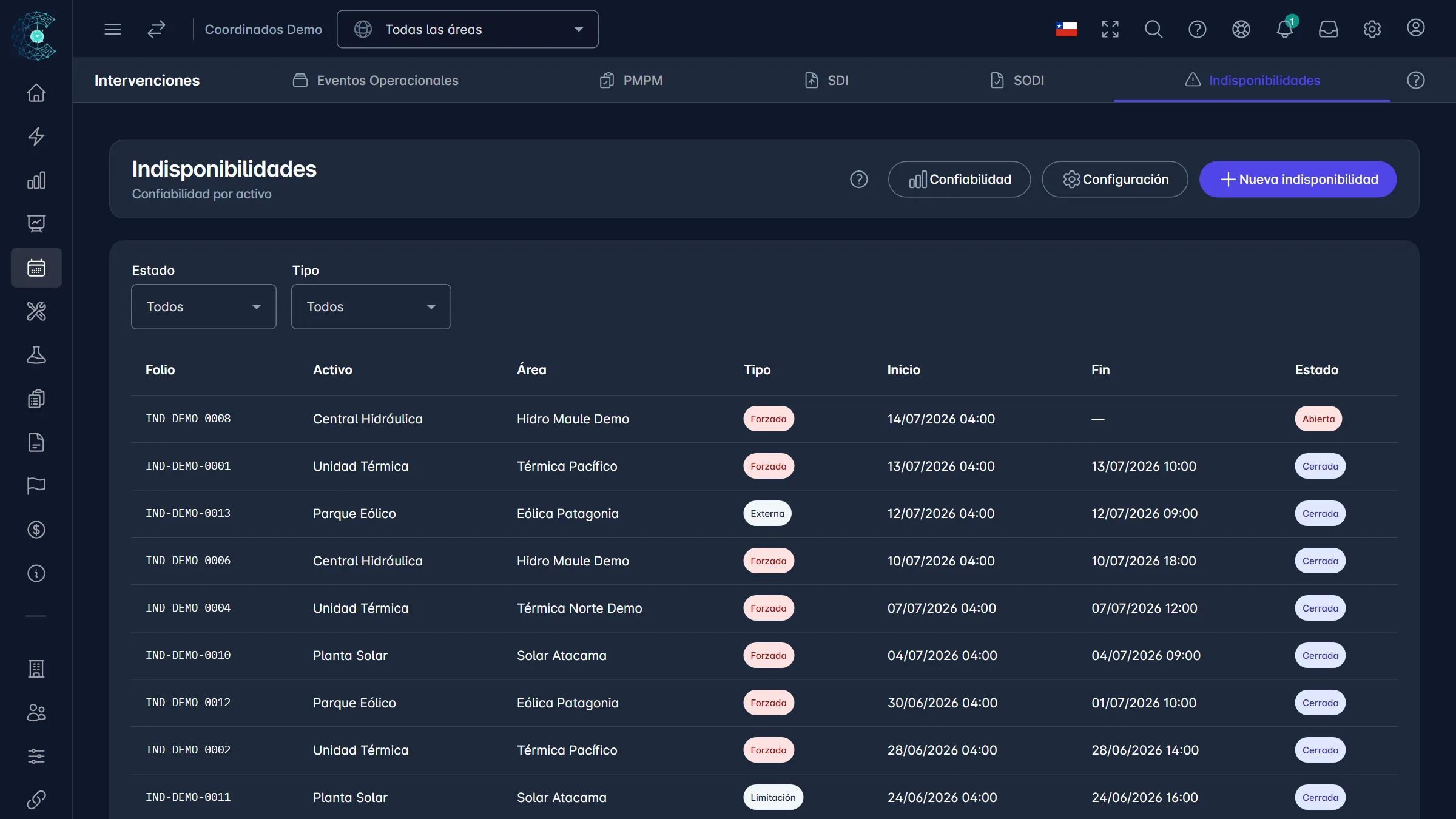Screen dimensions: 1456x819
Task: Open the link chain sidebar icon
Action: coord(36,800)
